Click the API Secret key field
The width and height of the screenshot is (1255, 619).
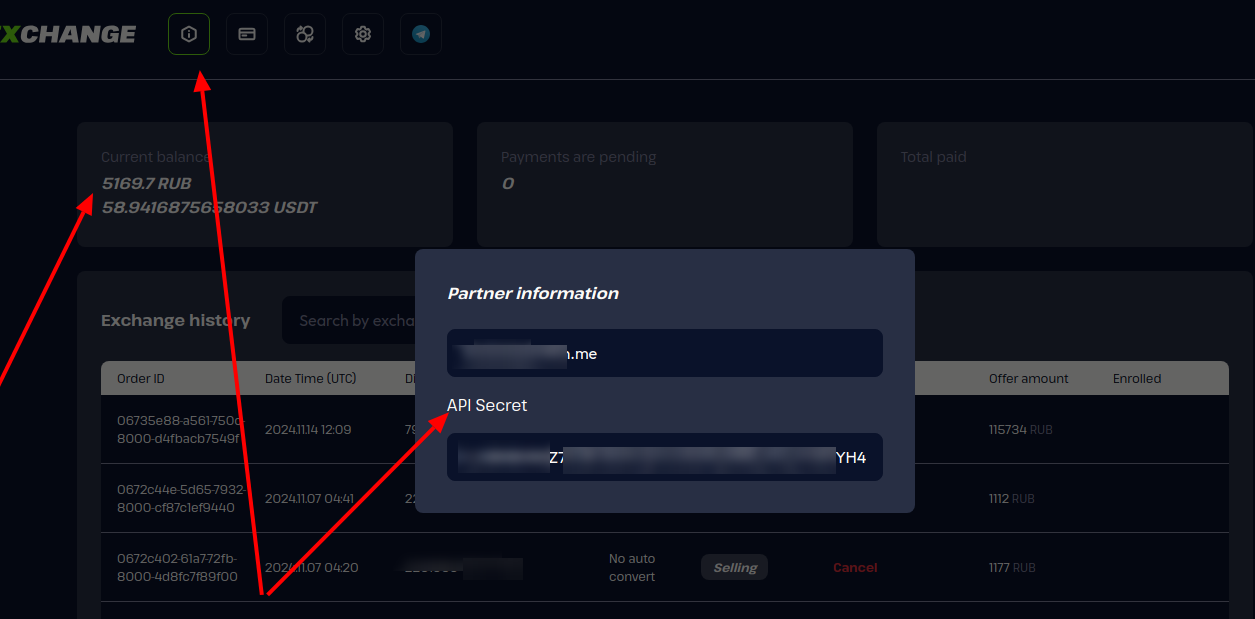click(664, 457)
